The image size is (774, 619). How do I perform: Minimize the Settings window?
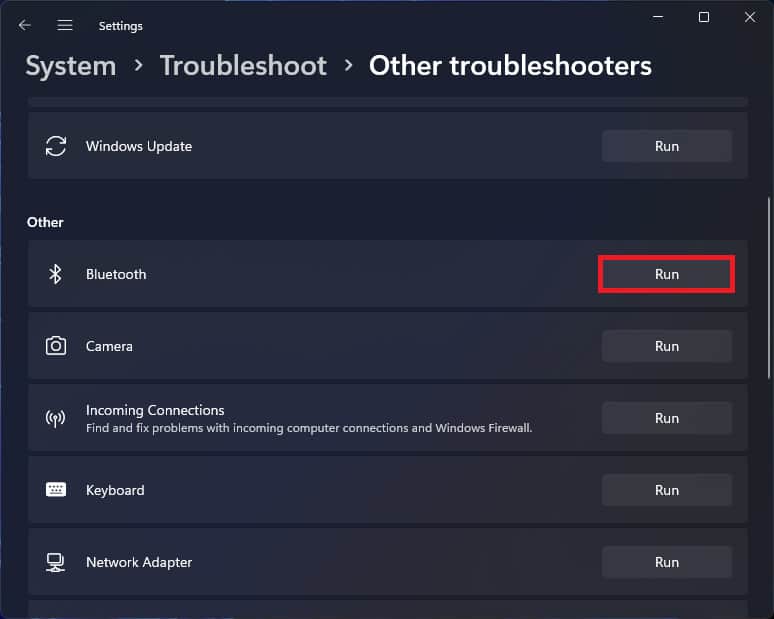(x=658, y=17)
